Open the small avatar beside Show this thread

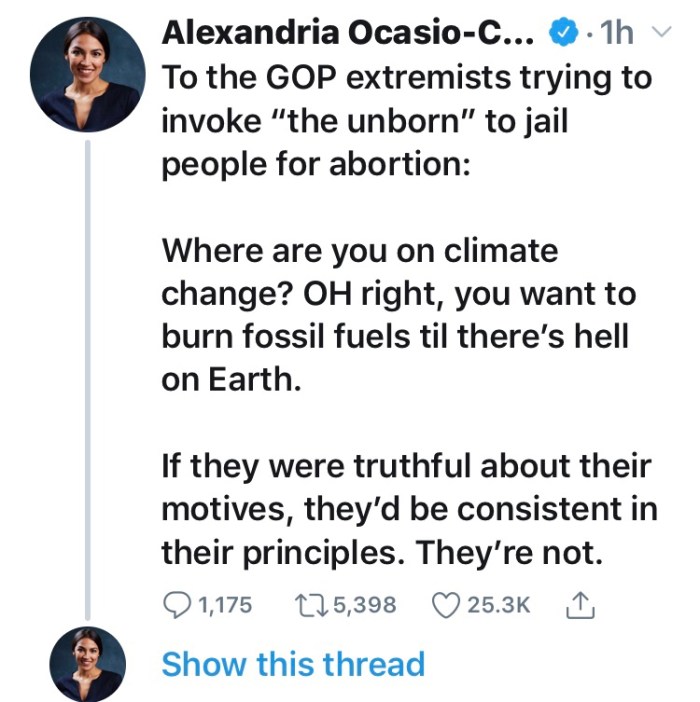(88, 664)
